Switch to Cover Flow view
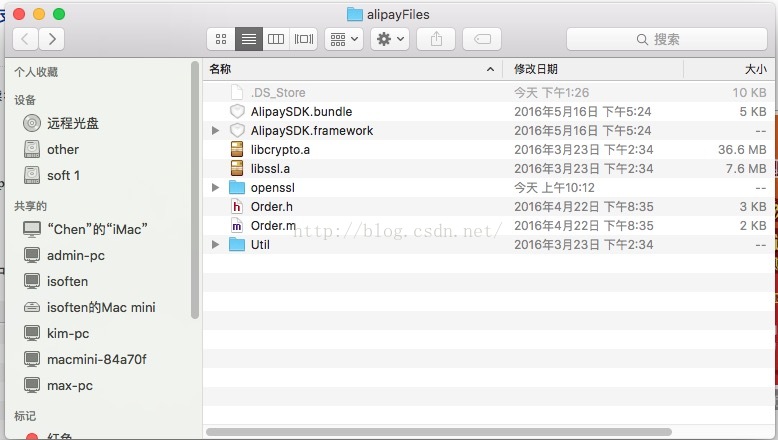This screenshot has width=778, height=440. coord(304,39)
